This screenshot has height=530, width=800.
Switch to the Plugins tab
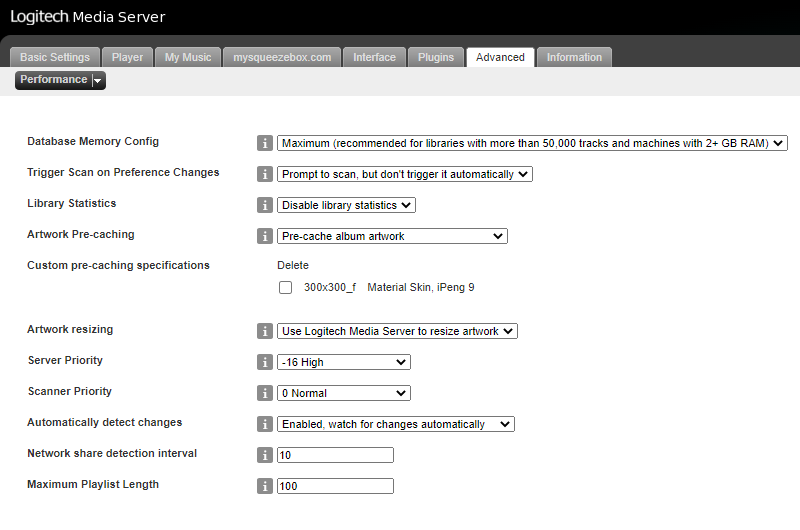(436, 57)
